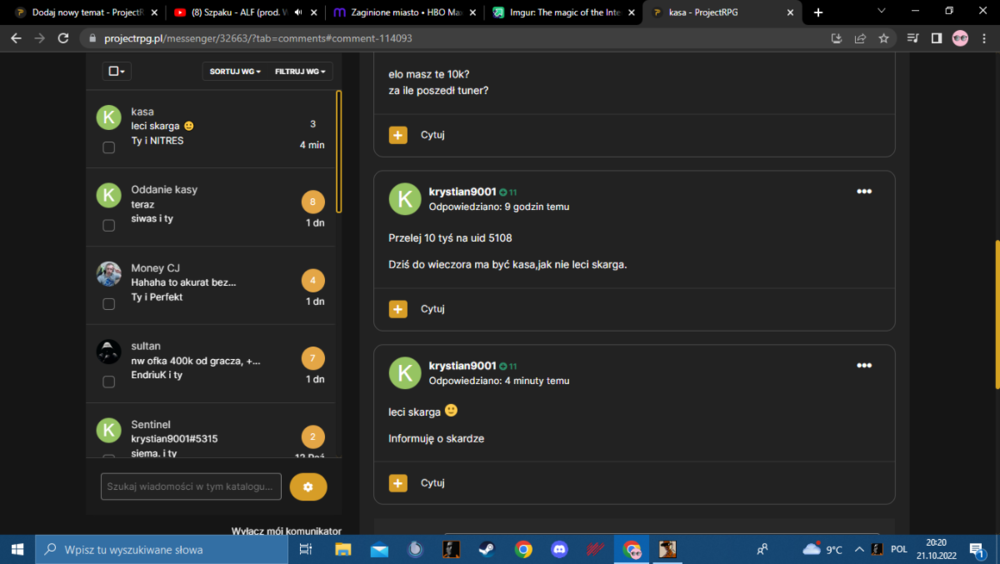Open File Explorer from the taskbar
The height and width of the screenshot is (564, 1000).
(343, 549)
